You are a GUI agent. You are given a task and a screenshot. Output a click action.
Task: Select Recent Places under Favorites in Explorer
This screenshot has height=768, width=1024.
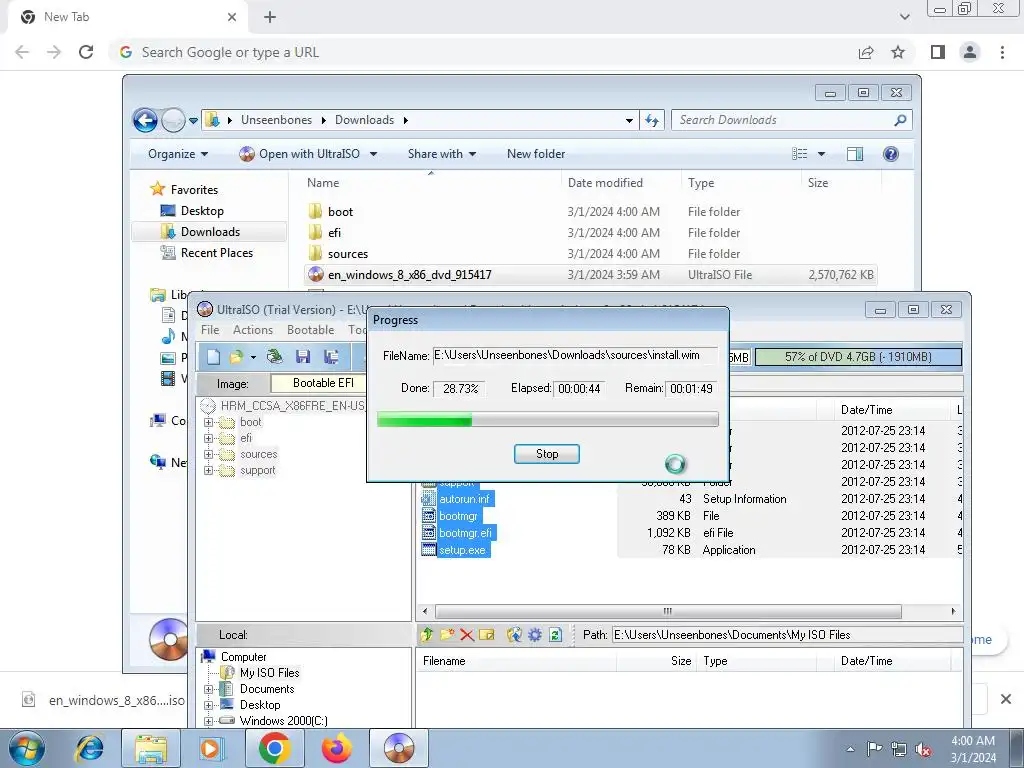[x=216, y=253]
